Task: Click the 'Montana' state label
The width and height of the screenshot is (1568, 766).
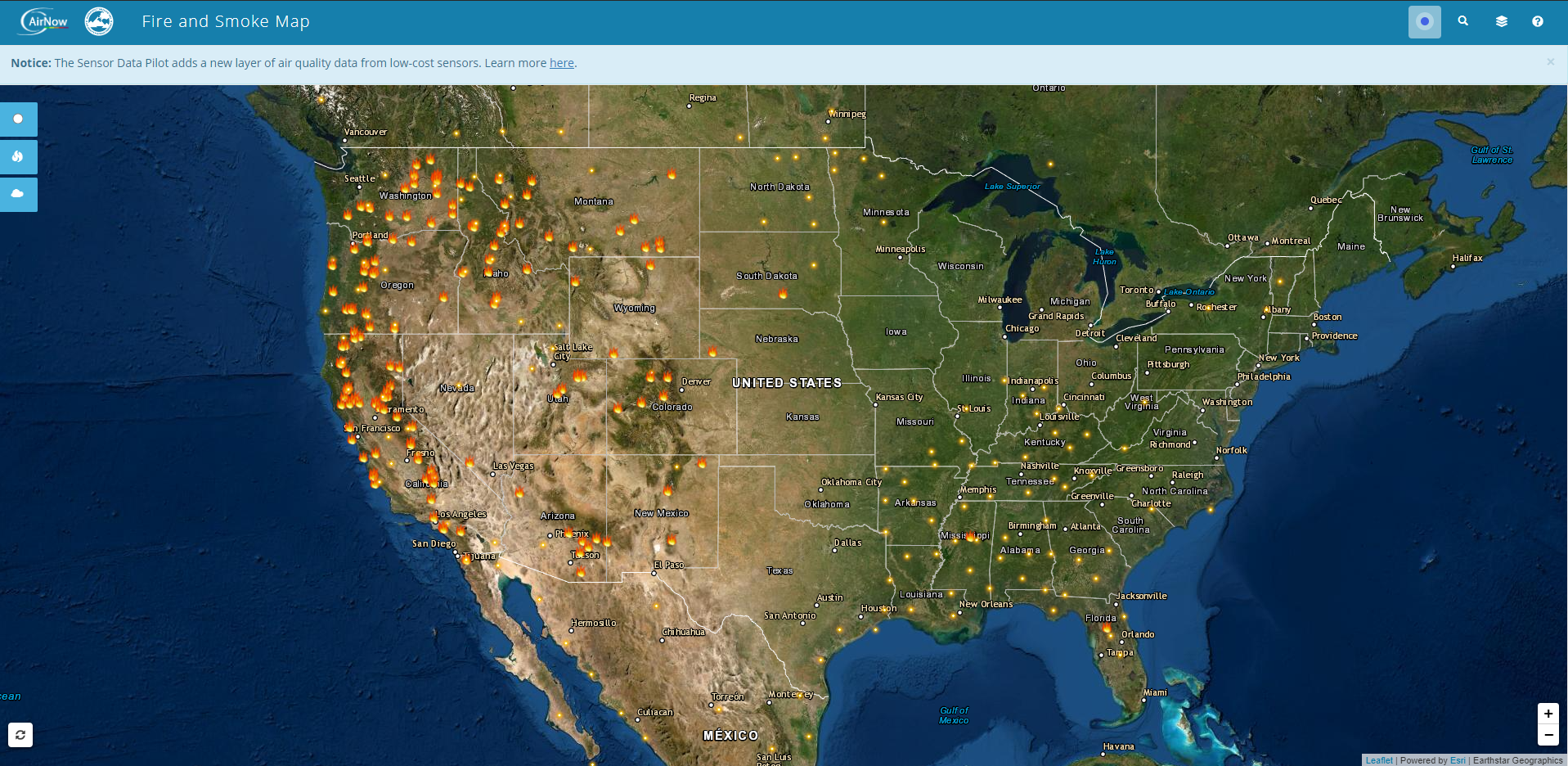Action: [x=593, y=201]
